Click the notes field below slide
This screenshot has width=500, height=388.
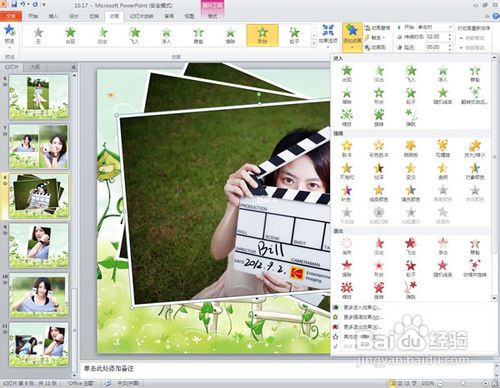coord(287,369)
